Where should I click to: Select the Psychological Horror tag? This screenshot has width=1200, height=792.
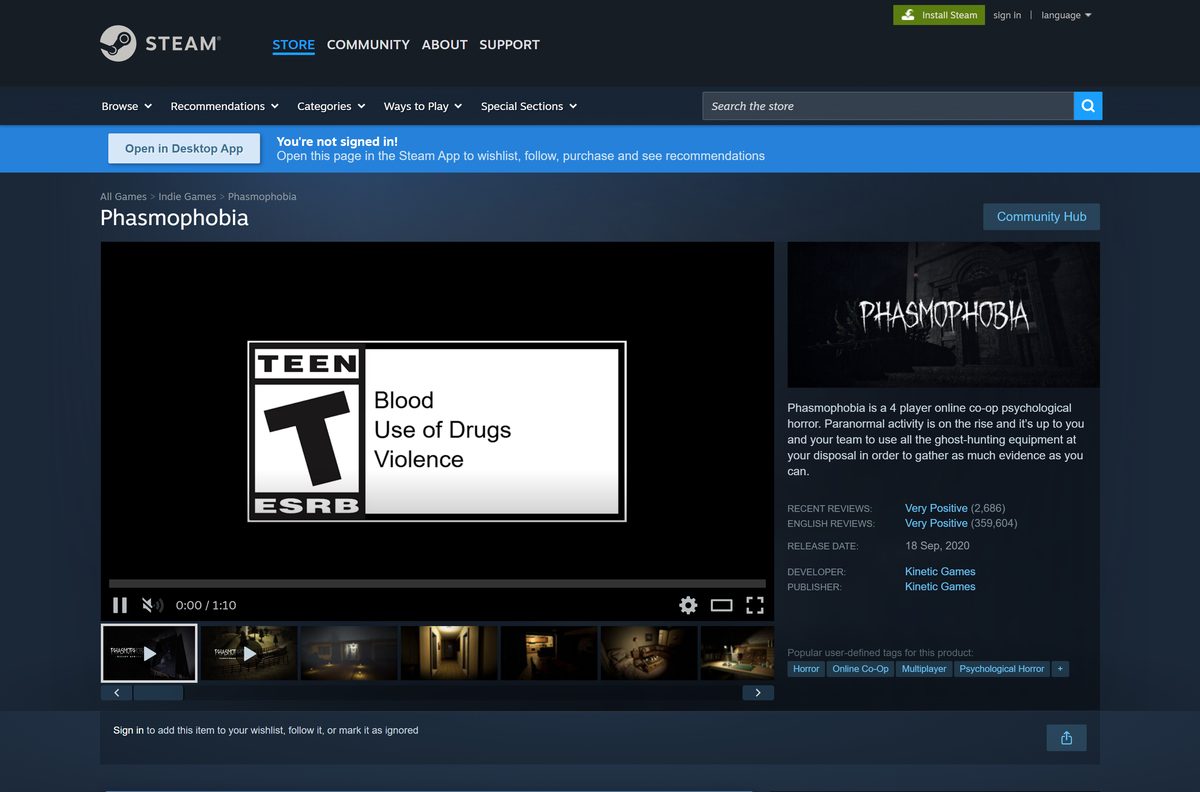click(x=1002, y=669)
